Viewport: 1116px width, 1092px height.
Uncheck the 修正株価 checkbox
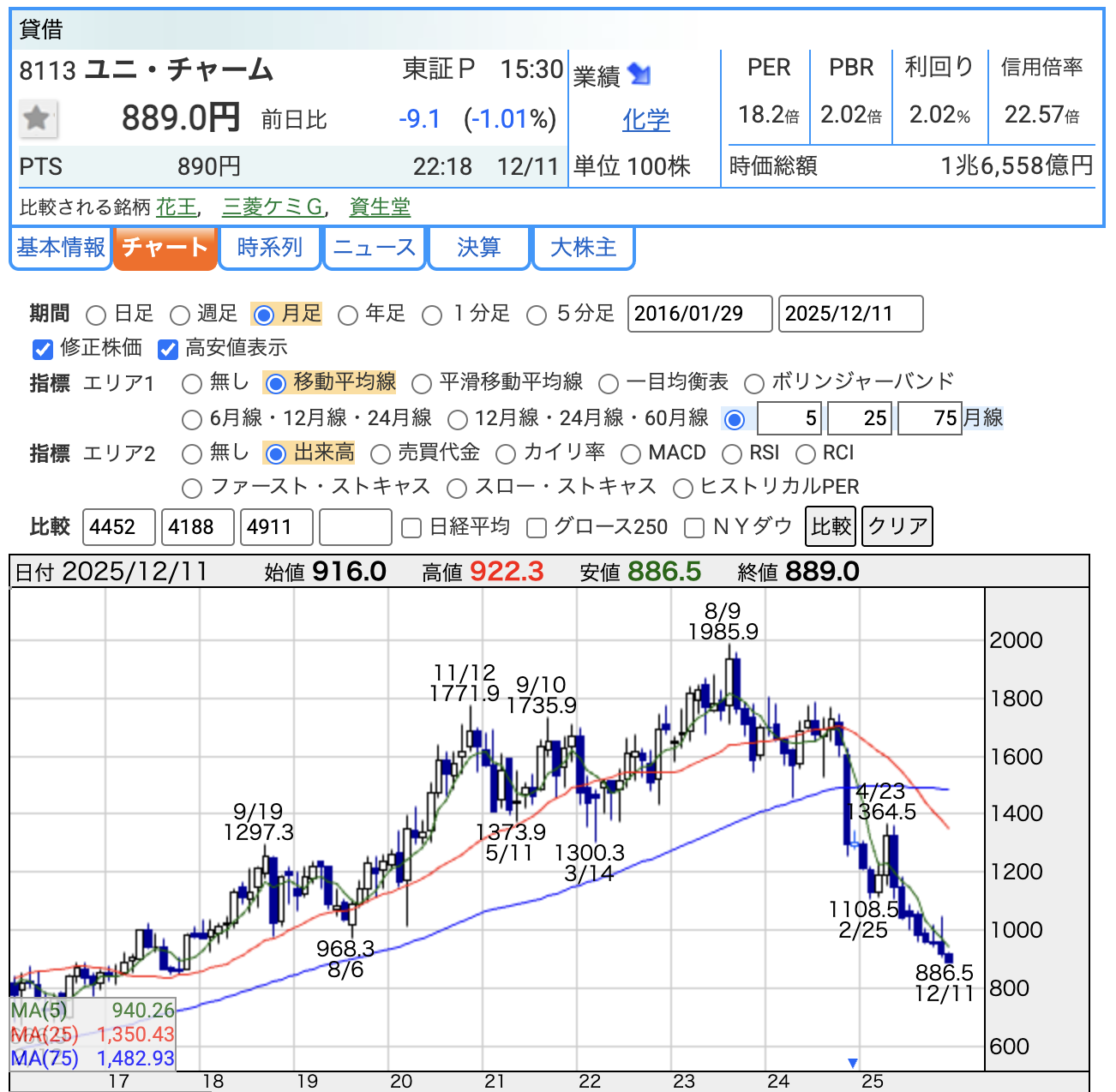coord(43,349)
